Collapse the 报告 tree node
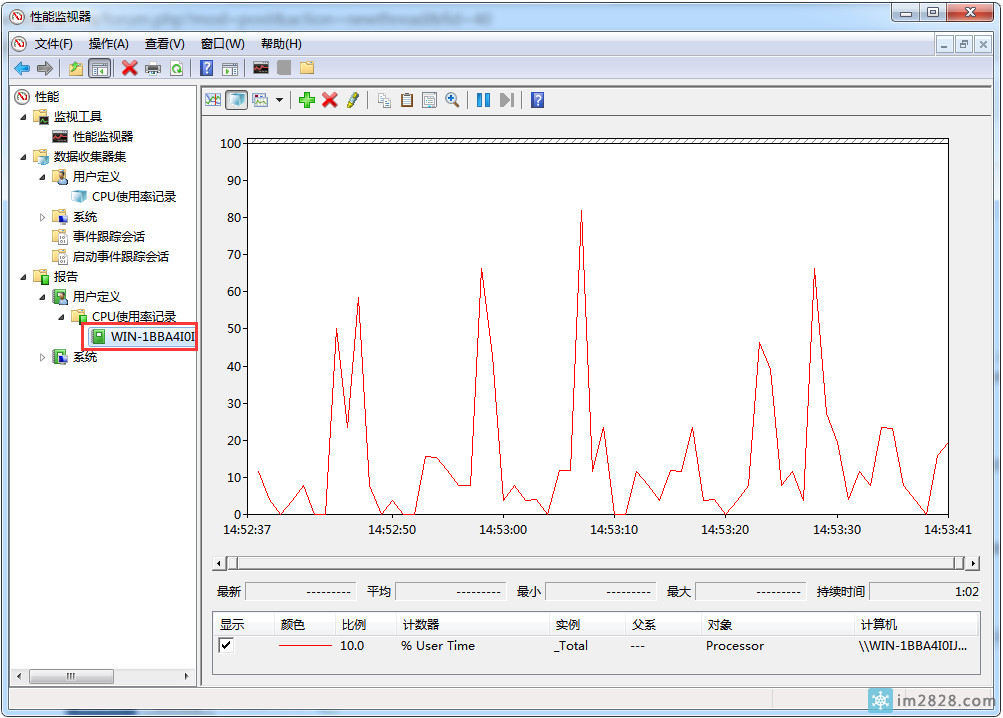The height and width of the screenshot is (718, 1003). point(23,277)
